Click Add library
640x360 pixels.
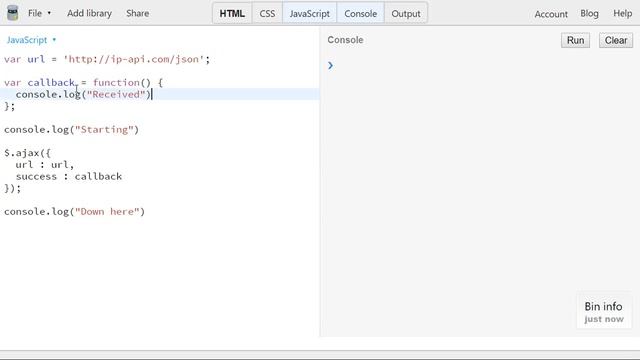point(89,13)
